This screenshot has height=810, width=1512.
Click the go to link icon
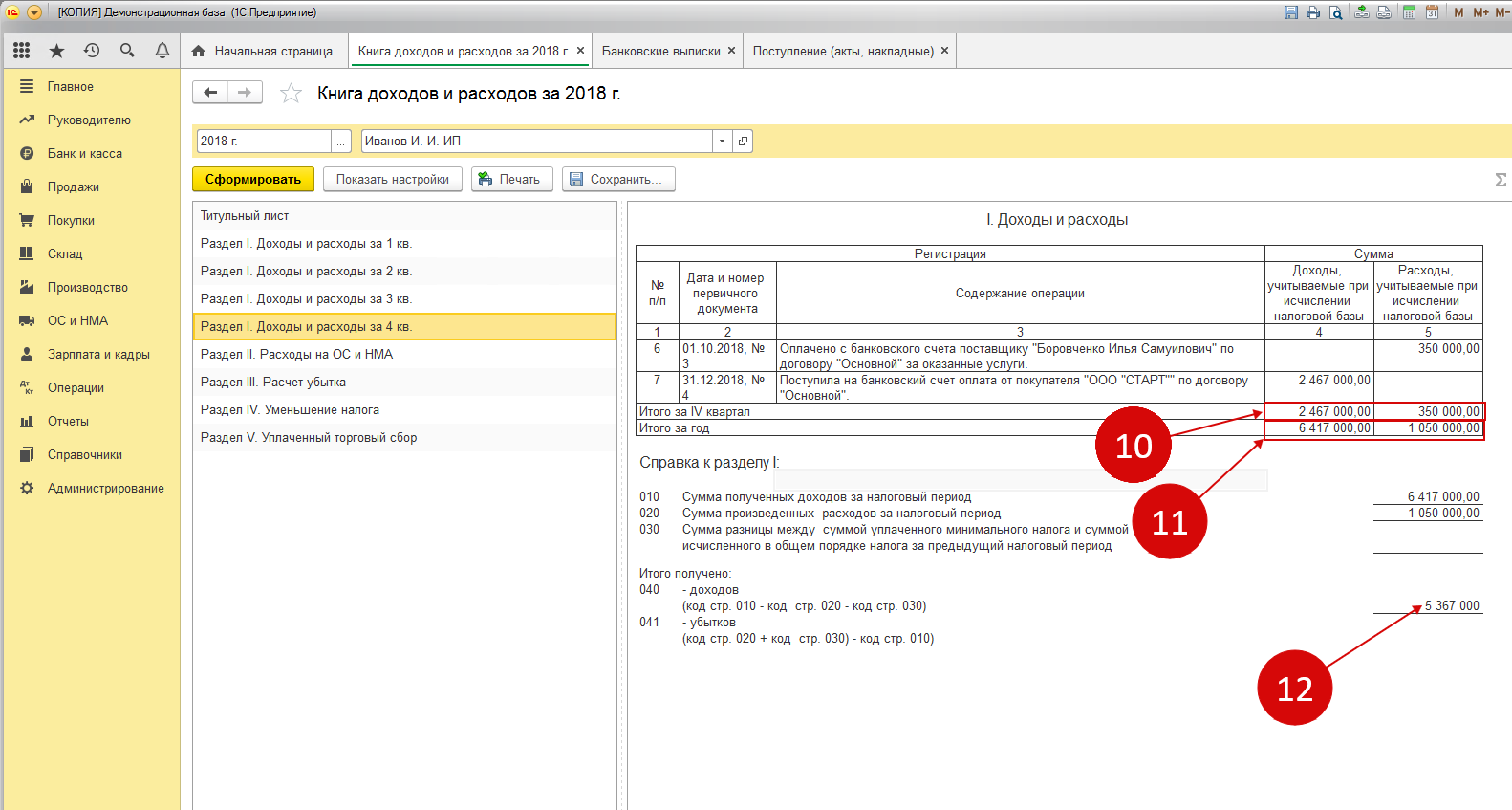pos(1384,12)
